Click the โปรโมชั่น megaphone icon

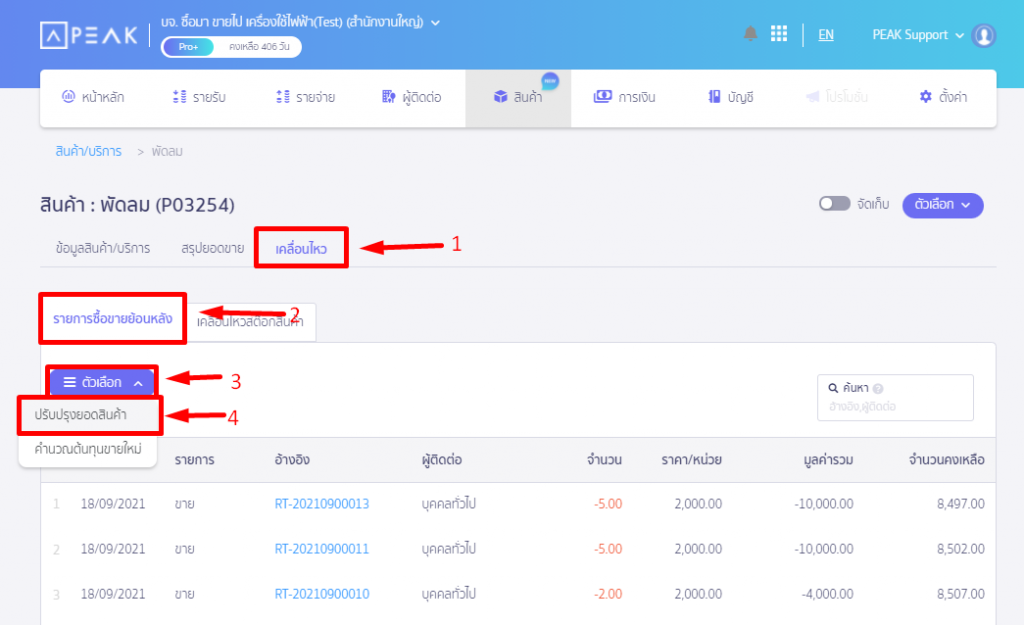click(x=812, y=97)
